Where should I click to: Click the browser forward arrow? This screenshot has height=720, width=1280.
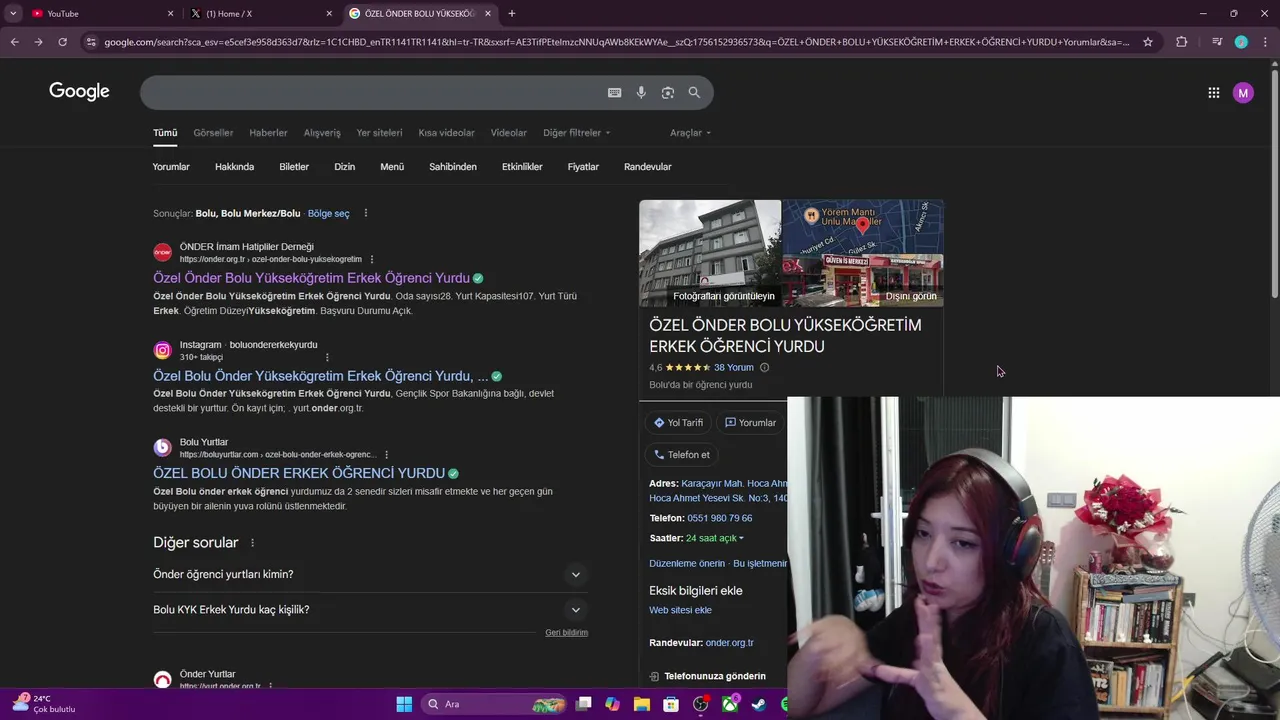38,42
